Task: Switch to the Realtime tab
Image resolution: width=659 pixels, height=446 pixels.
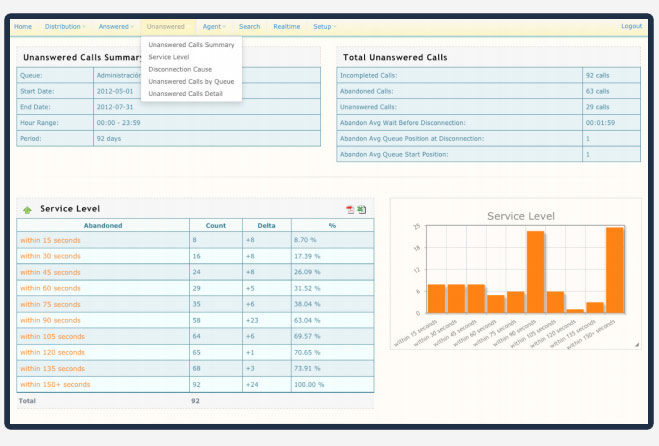Action: tap(286, 26)
